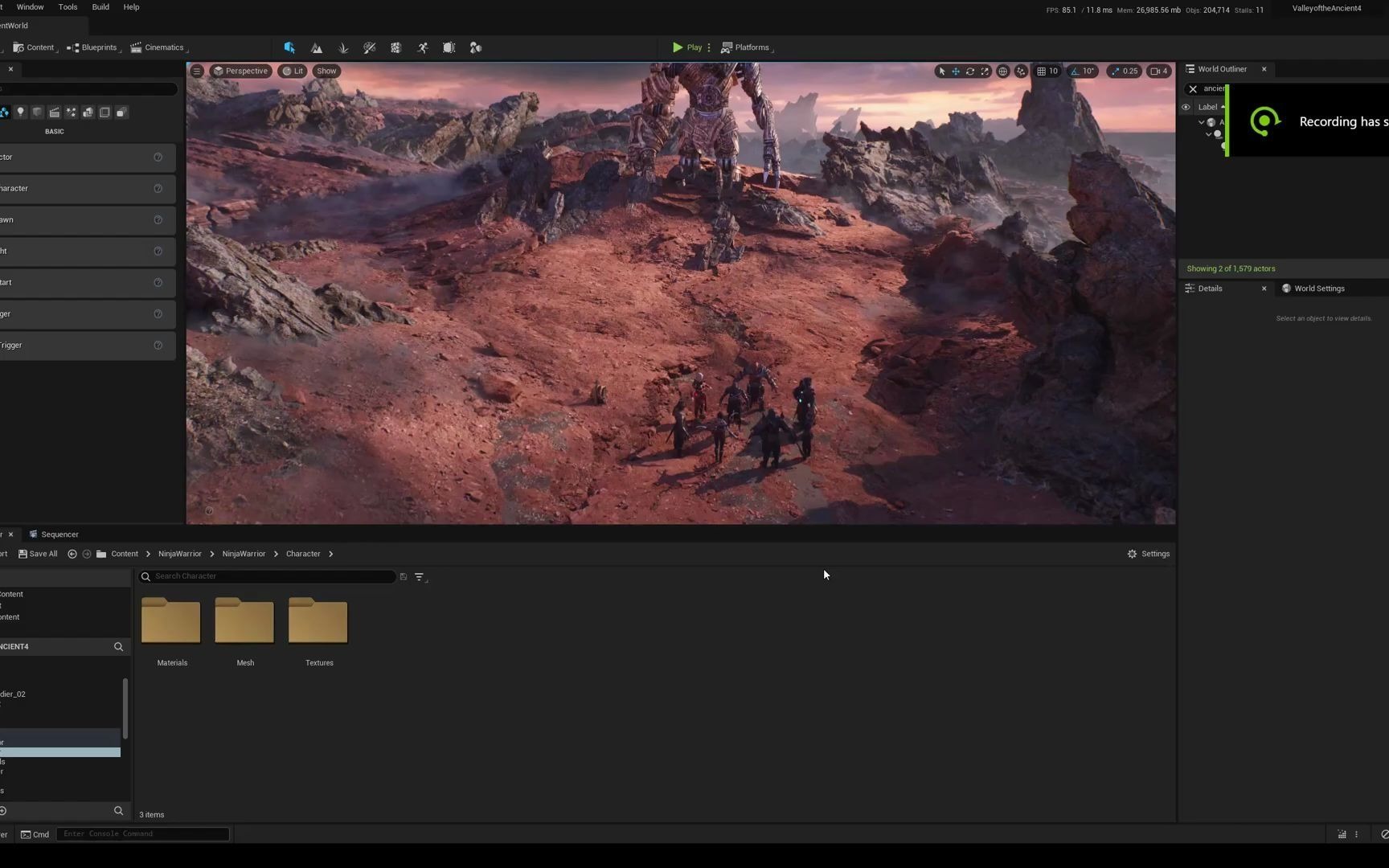Screen dimensions: 1389x868
Task: Select the Rotate tool in the viewport toolbar
Action: click(x=970, y=72)
